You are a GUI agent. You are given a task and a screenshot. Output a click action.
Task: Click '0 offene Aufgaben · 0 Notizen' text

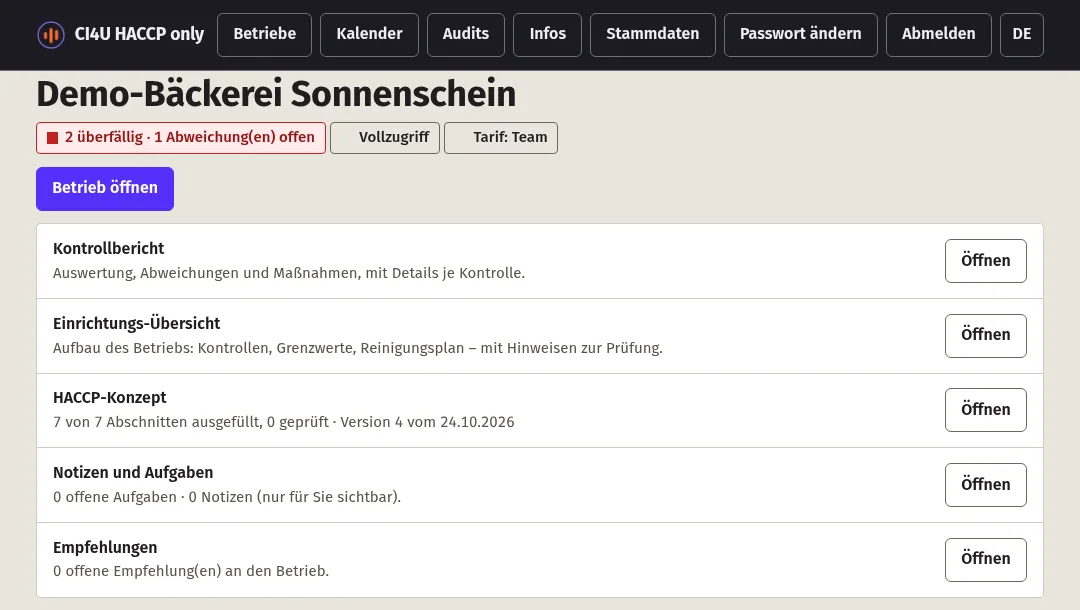(x=227, y=497)
